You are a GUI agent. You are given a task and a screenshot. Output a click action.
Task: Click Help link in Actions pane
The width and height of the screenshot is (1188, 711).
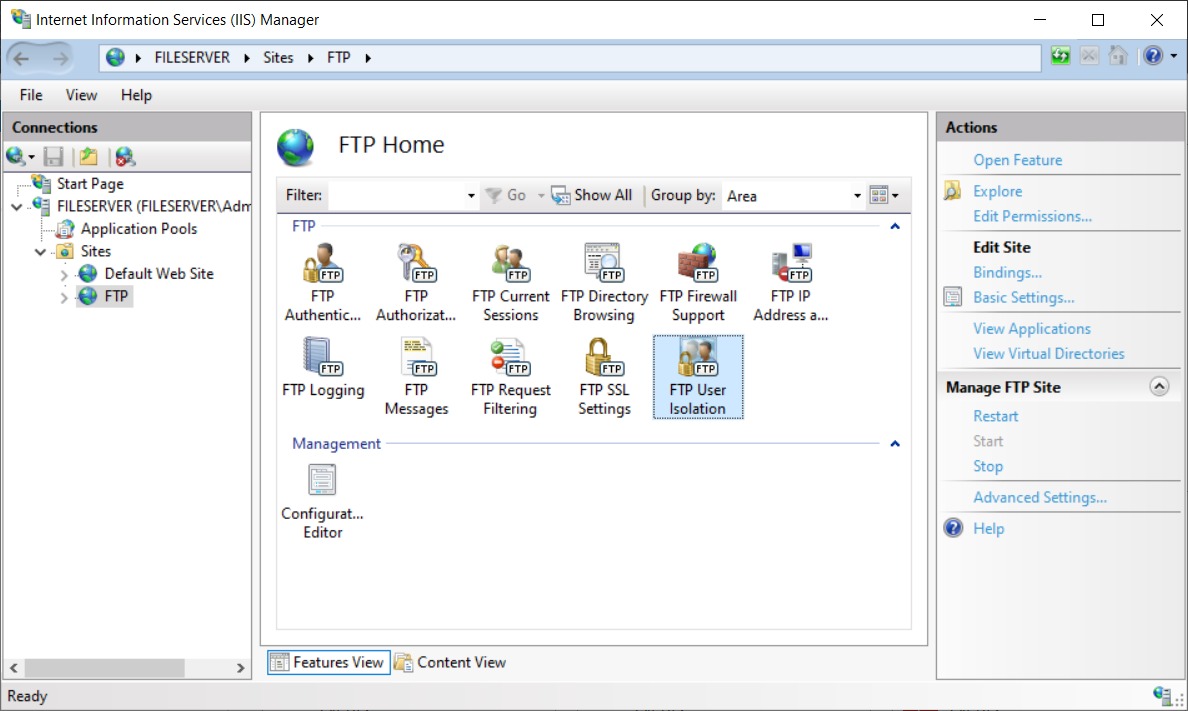988,528
